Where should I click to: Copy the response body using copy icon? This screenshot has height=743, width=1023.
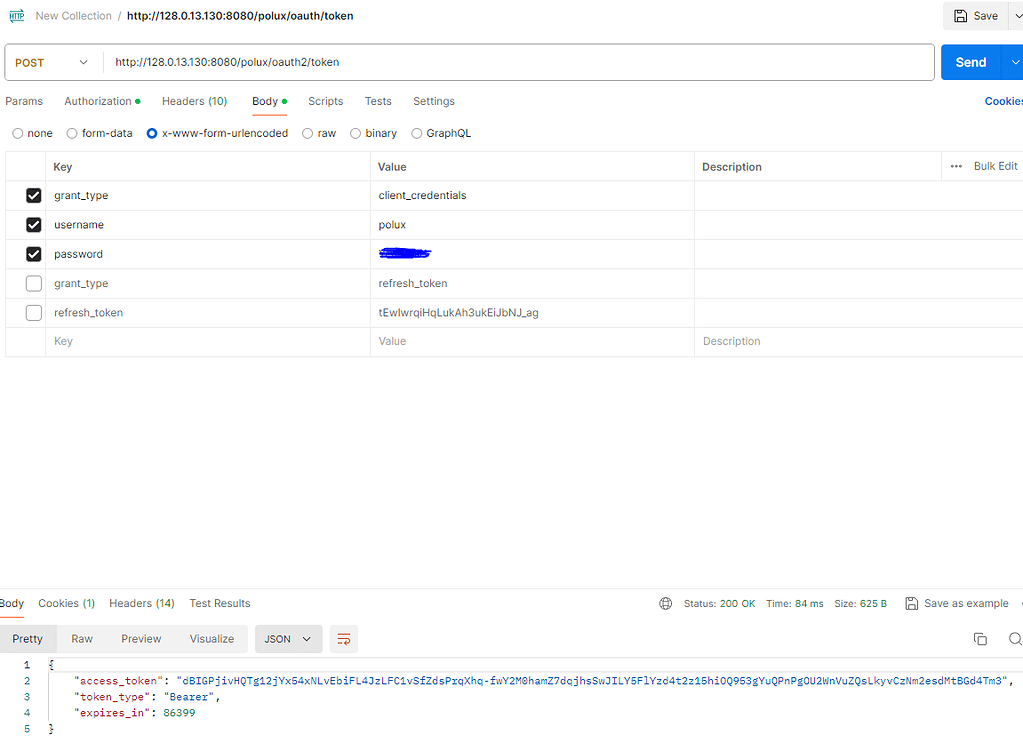980,638
